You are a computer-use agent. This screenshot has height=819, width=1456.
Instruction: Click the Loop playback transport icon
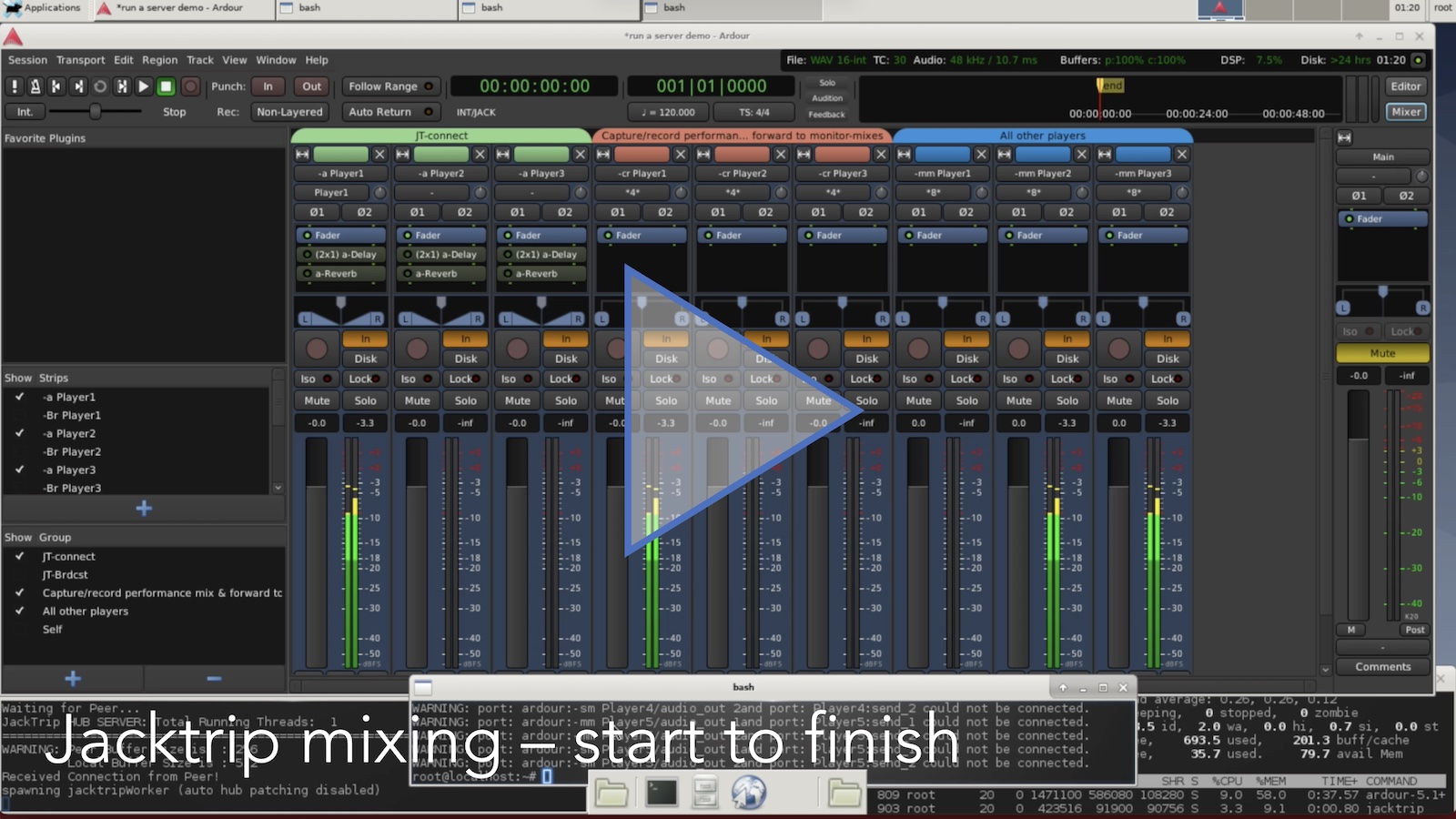click(100, 86)
